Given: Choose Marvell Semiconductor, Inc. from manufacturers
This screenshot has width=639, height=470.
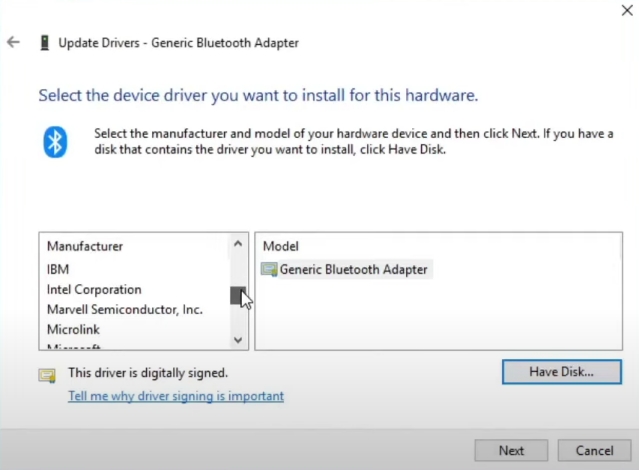Looking at the screenshot, I should 124,309.
